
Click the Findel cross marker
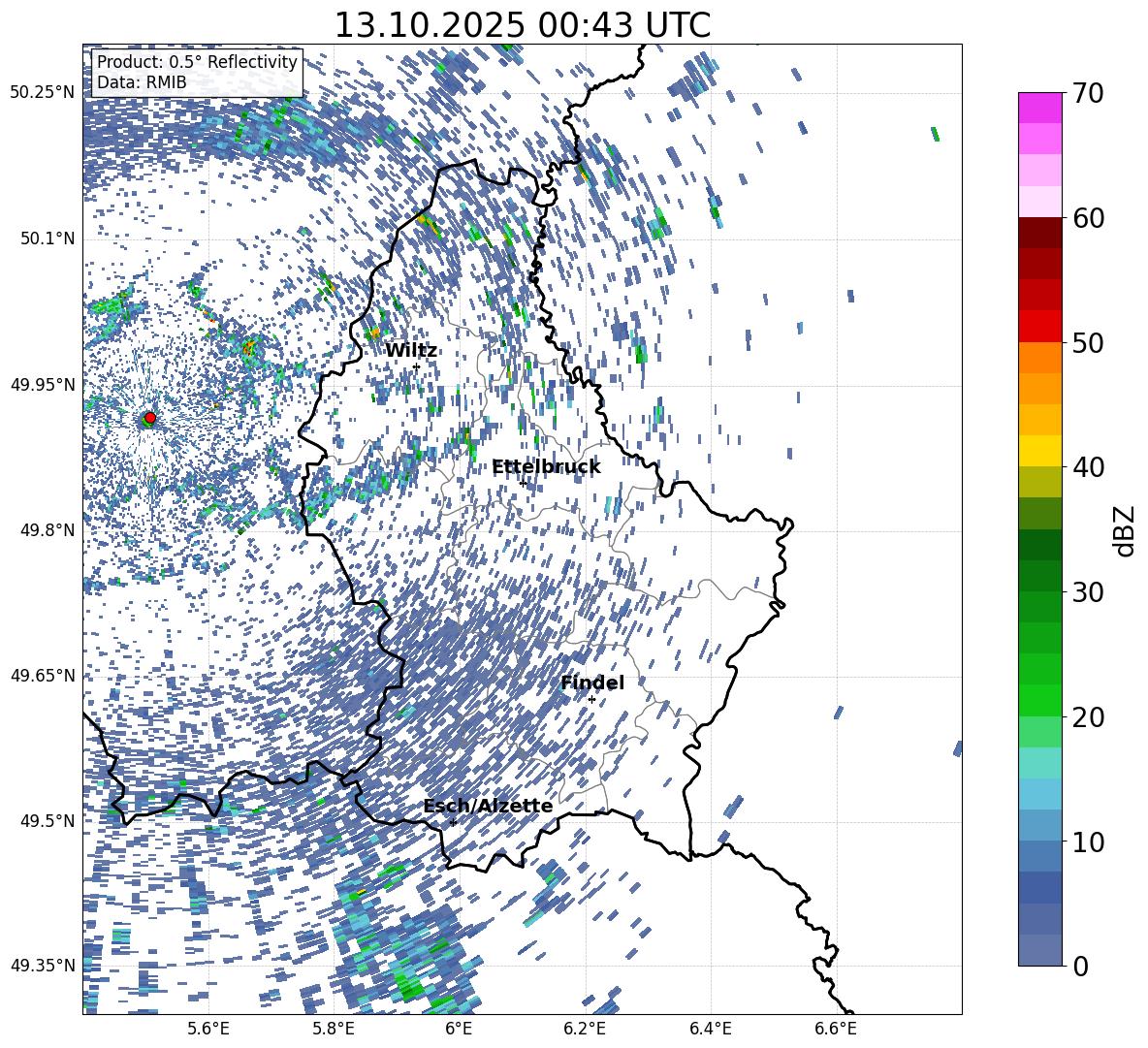coord(591,700)
